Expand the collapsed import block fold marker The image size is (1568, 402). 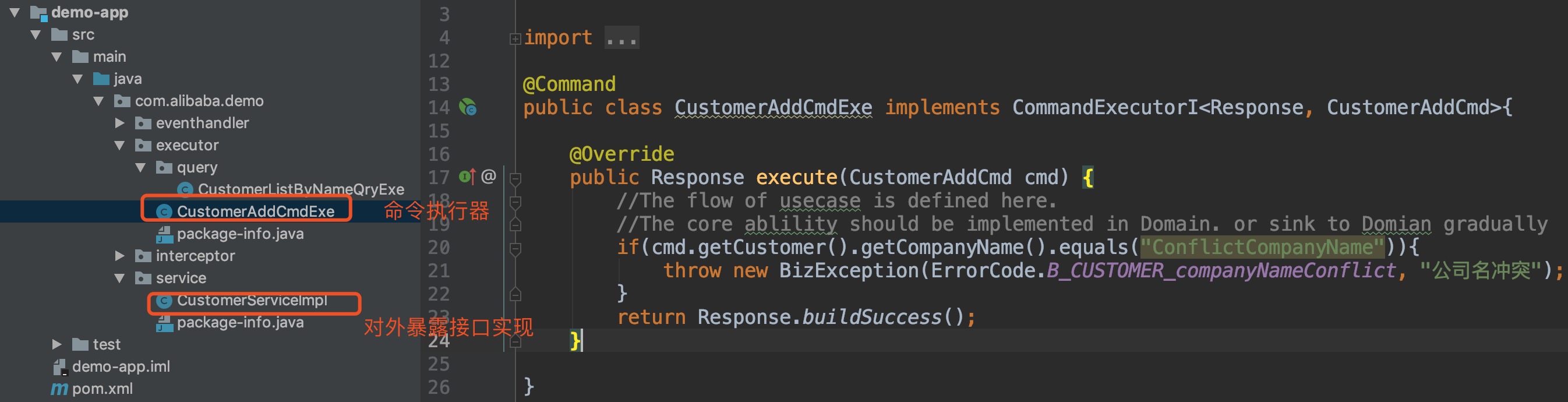pyautogui.click(x=515, y=39)
